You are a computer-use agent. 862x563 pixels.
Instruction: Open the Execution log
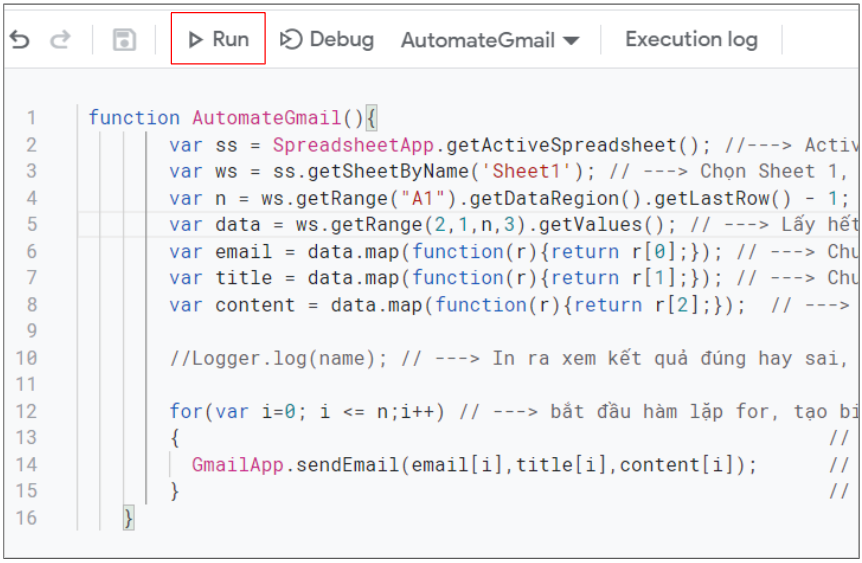[x=692, y=40]
